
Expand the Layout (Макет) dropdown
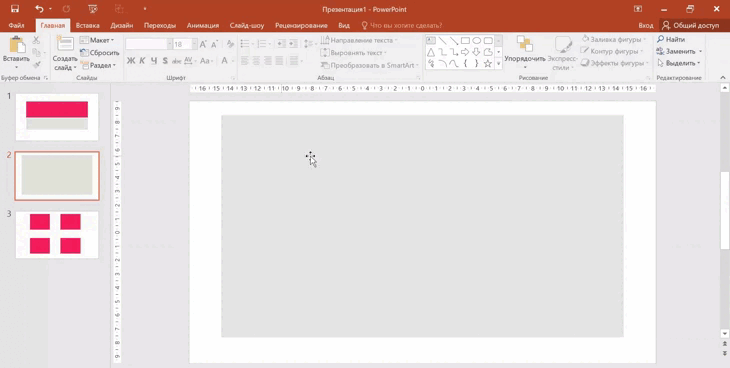[97, 40]
